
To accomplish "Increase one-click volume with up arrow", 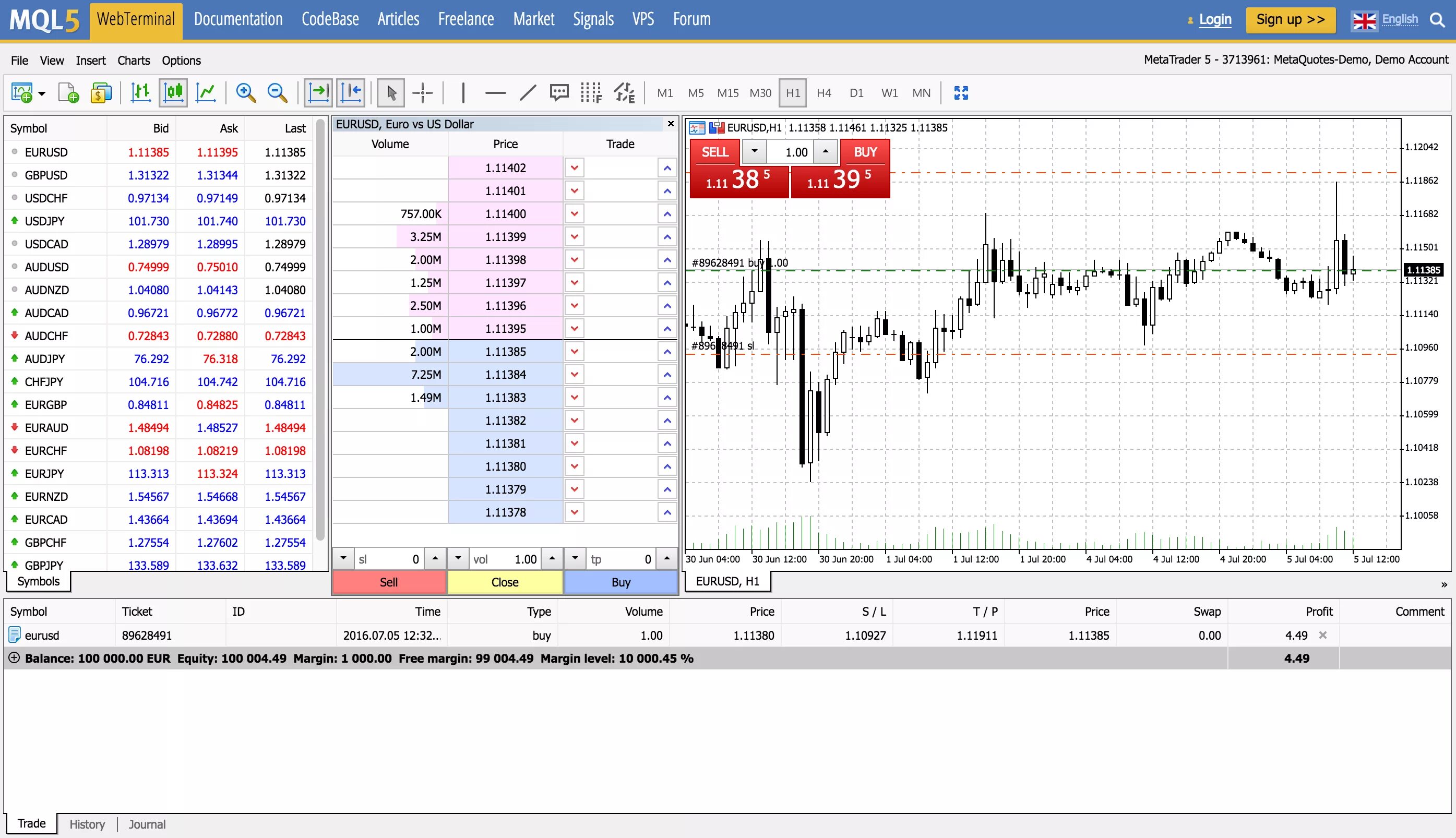I will click(825, 151).
